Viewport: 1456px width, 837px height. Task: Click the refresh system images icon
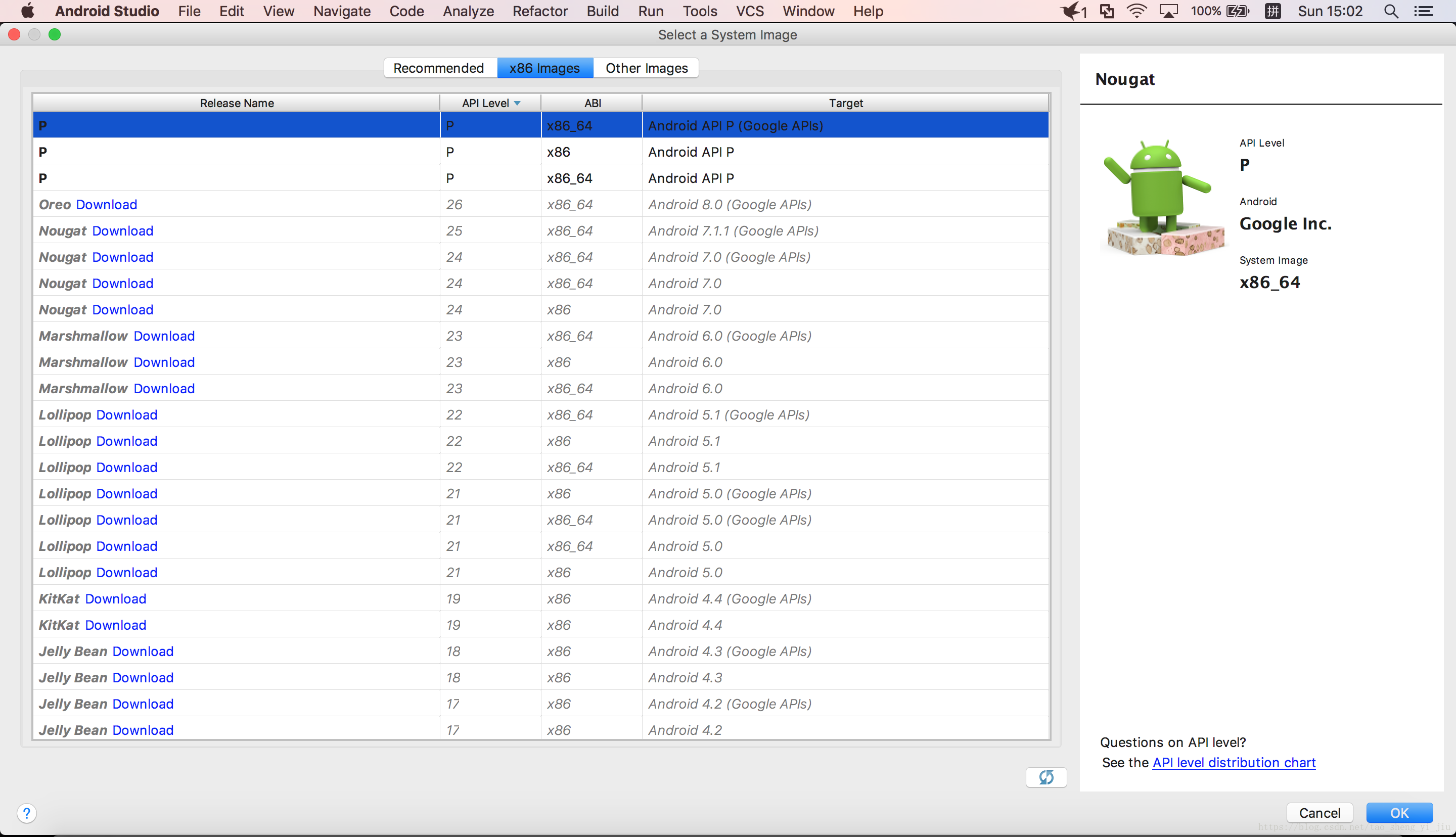pos(1045,777)
